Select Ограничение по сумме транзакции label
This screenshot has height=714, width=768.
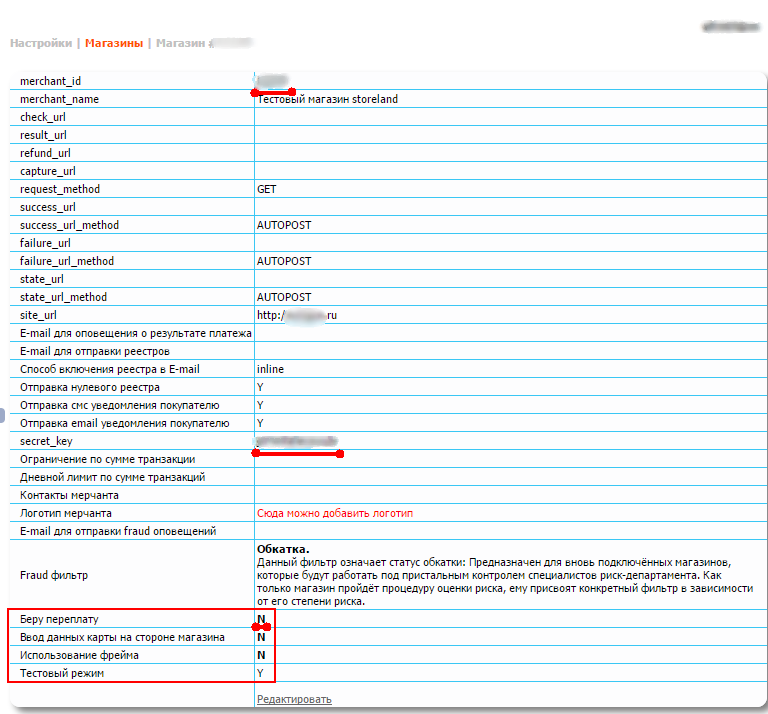click(x=107, y=459)
